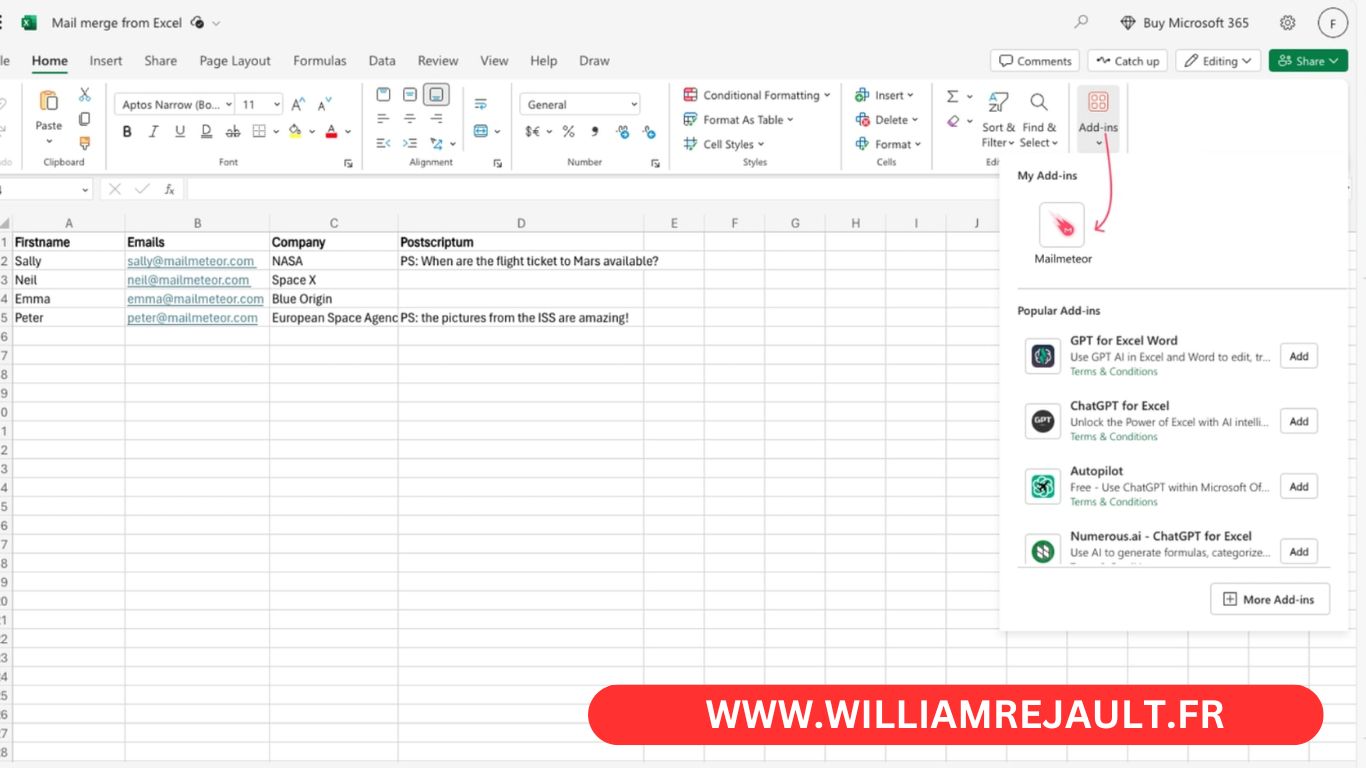Apply percent style
This screenshot has width=1366, height=768.
[568, 131]
